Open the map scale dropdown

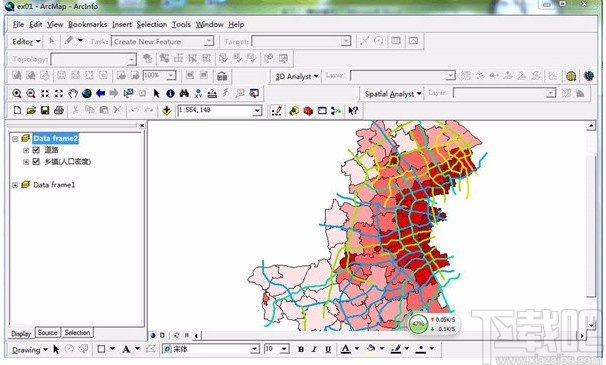pos(257,111)
